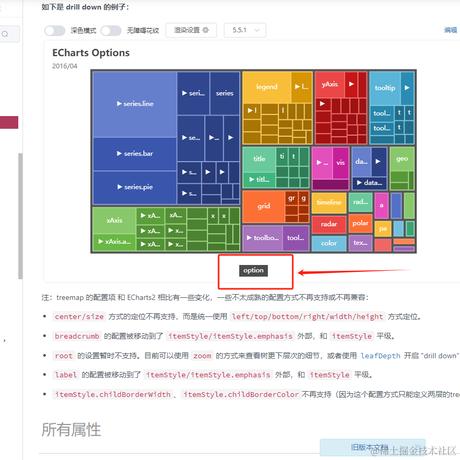
Task: Open the 5.5.1 version dropdown
Action: (x=245, y=30)
